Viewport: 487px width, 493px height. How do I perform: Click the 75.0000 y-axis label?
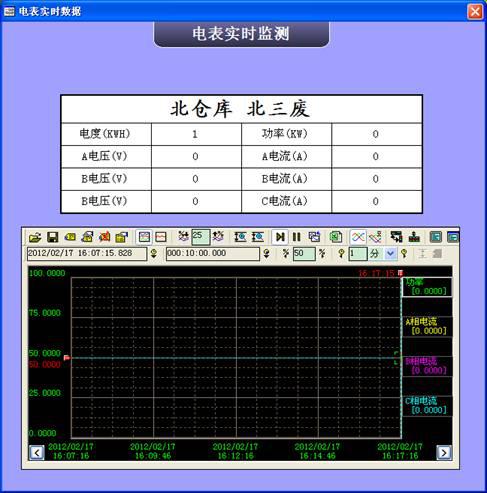pyautogui.click(x=45, y=313)
